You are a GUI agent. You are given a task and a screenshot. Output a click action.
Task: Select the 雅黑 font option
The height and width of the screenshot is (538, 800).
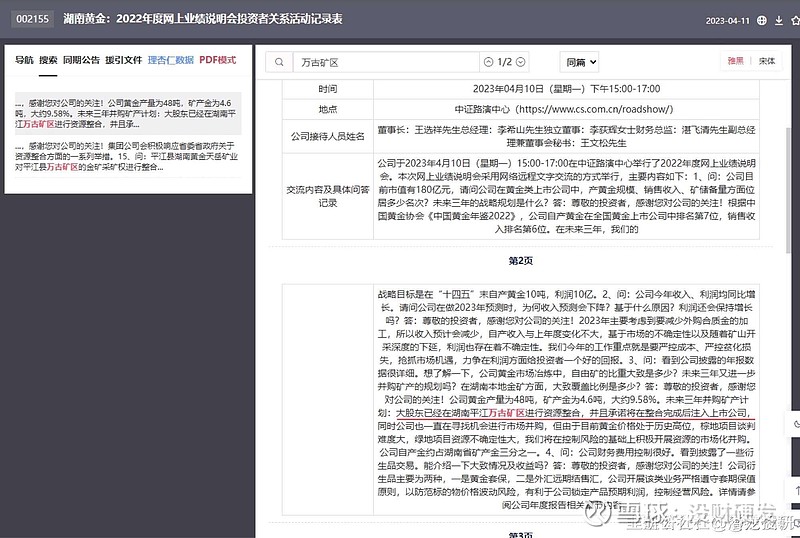(x=735, y=61)
